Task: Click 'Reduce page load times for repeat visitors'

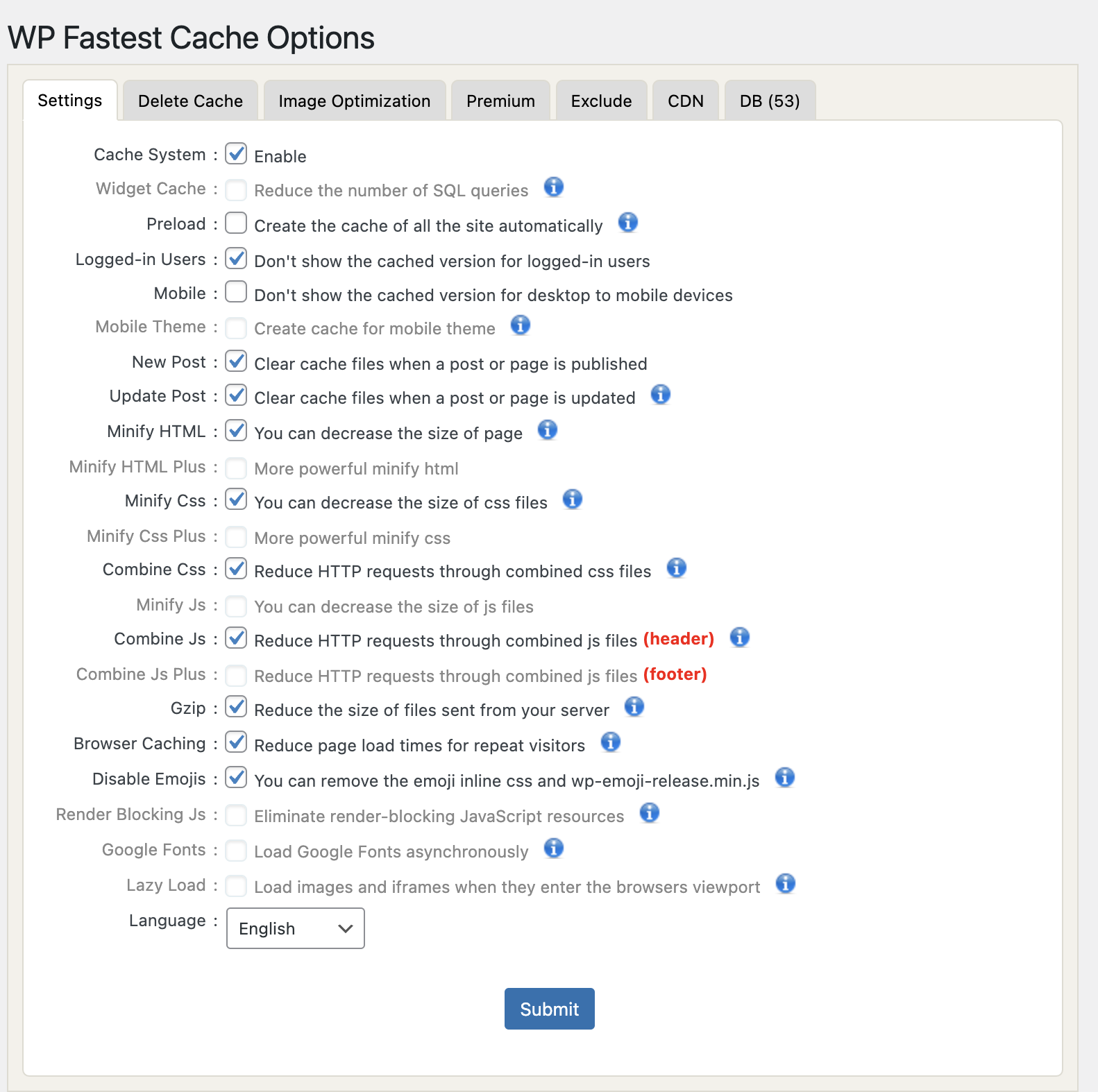Action: (420, 746)
